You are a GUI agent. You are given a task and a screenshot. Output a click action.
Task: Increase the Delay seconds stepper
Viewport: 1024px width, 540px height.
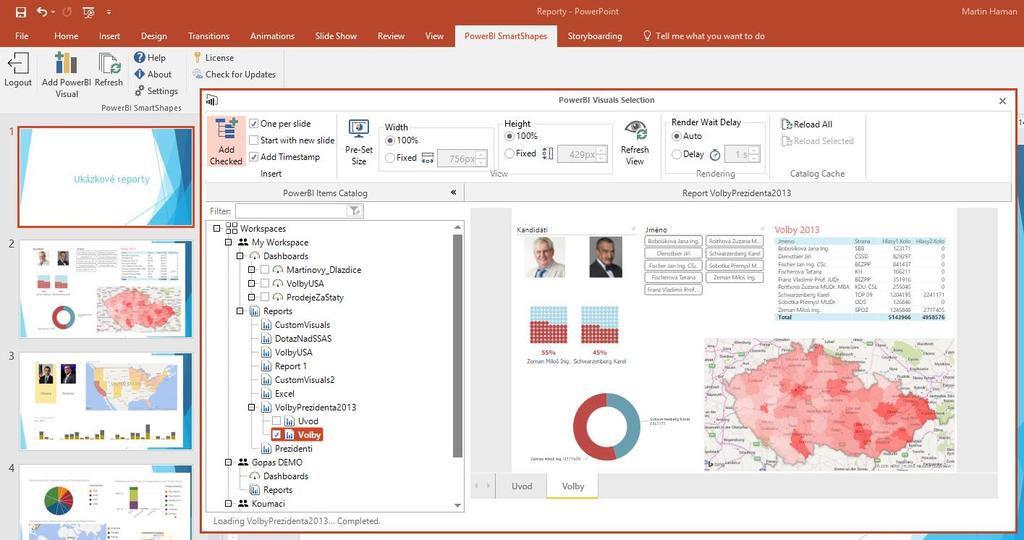click(754, 151)
